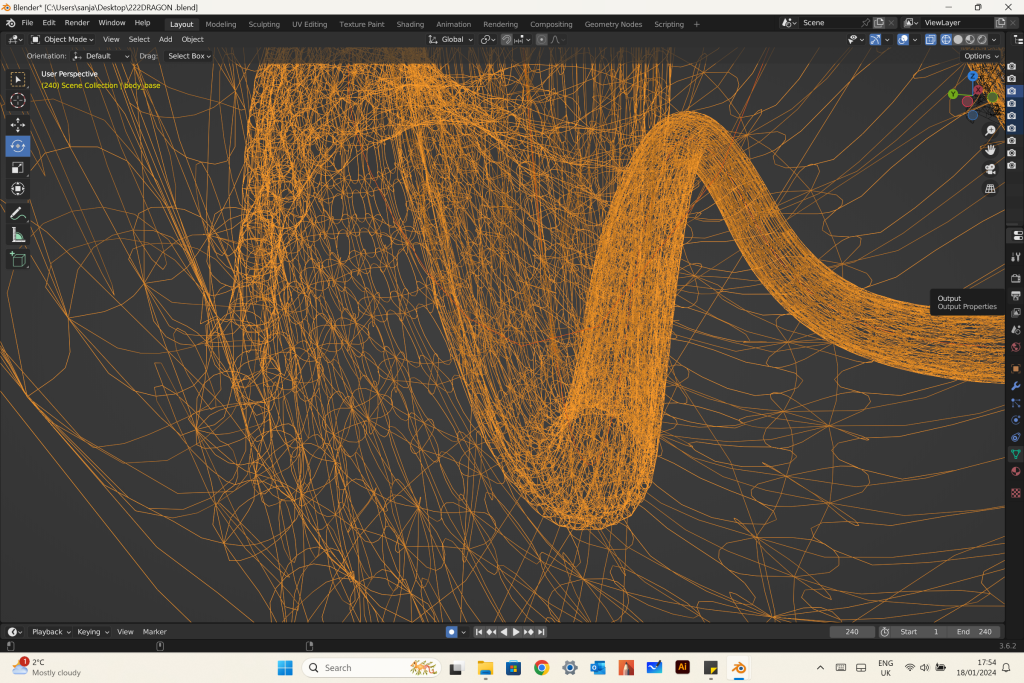Open Object properties tab
Viewport: 1024px width, 683px height.
tap(1016, 368)
